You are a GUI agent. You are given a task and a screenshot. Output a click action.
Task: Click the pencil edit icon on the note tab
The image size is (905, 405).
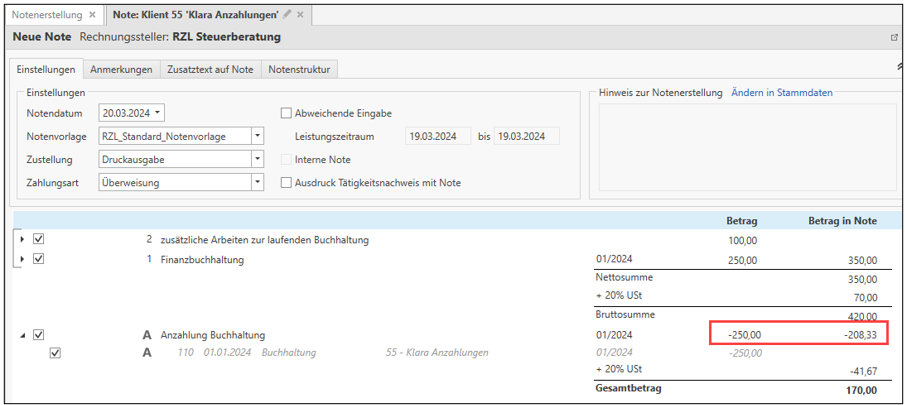(x=287, y=15)
